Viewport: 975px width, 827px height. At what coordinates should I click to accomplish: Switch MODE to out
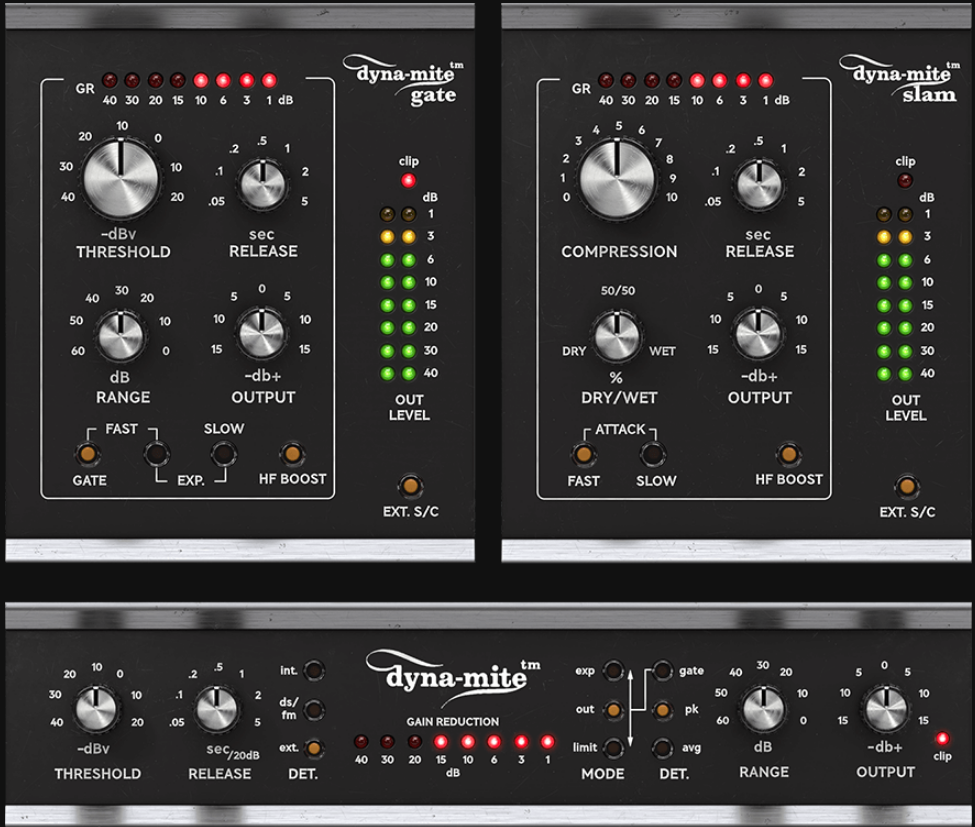(614, 709)
